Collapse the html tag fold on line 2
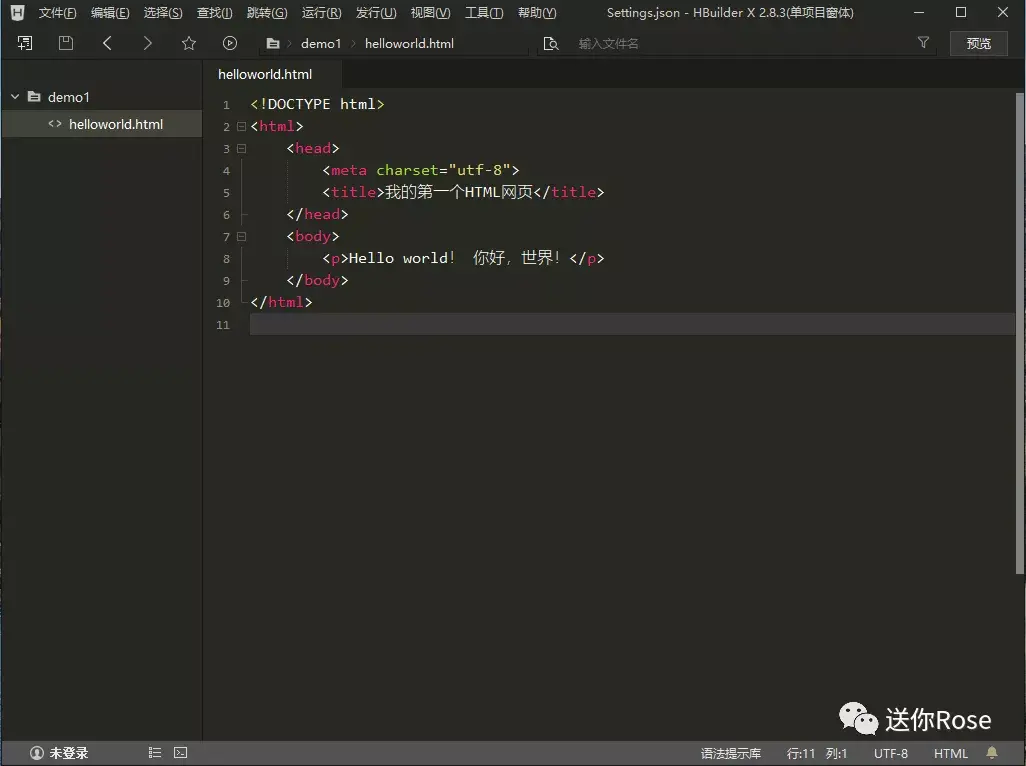1026x766 pixels. pyautogui.click(x=241, y=127)
